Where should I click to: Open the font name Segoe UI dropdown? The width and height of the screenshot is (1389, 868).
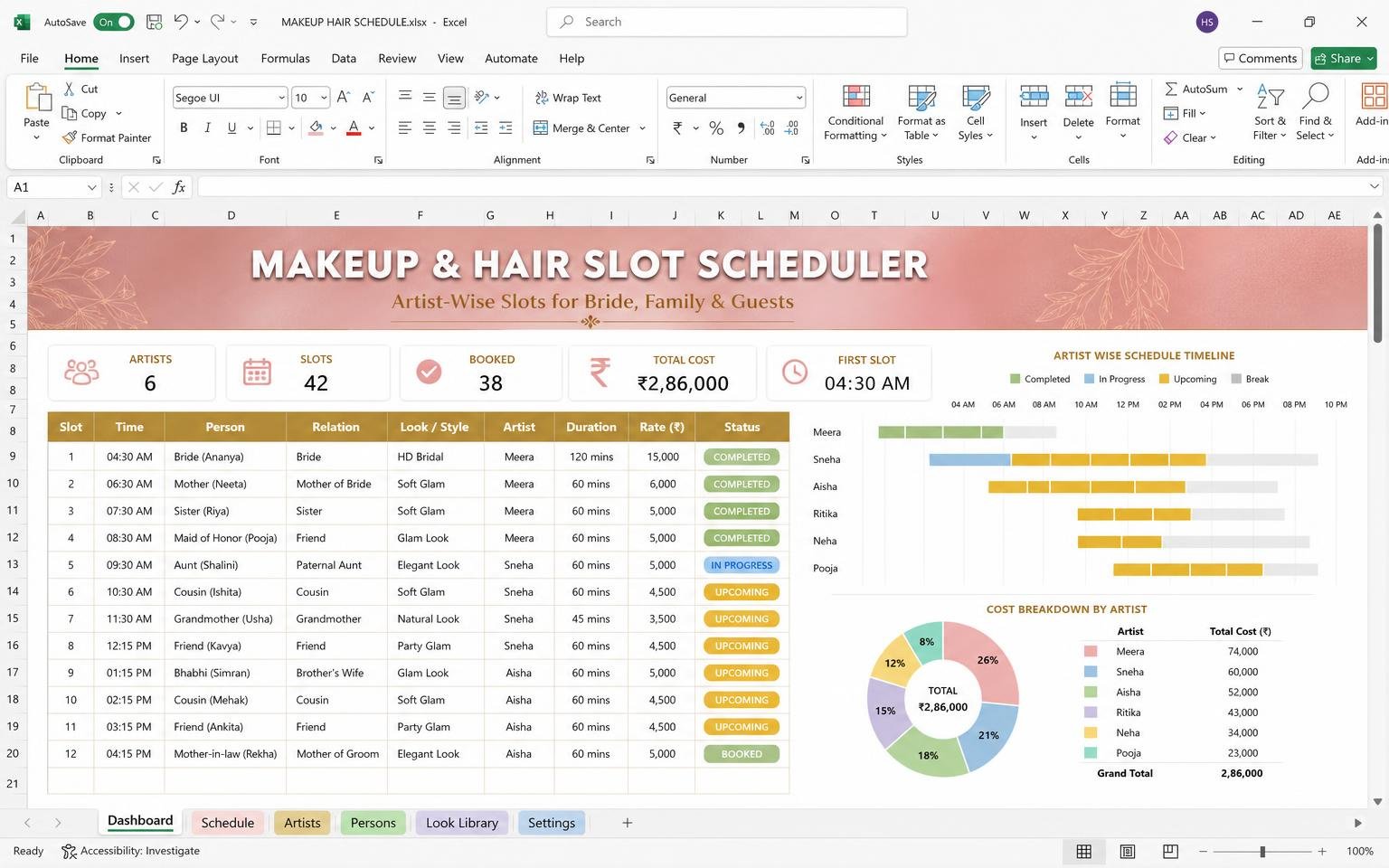(x=281, y=98)
